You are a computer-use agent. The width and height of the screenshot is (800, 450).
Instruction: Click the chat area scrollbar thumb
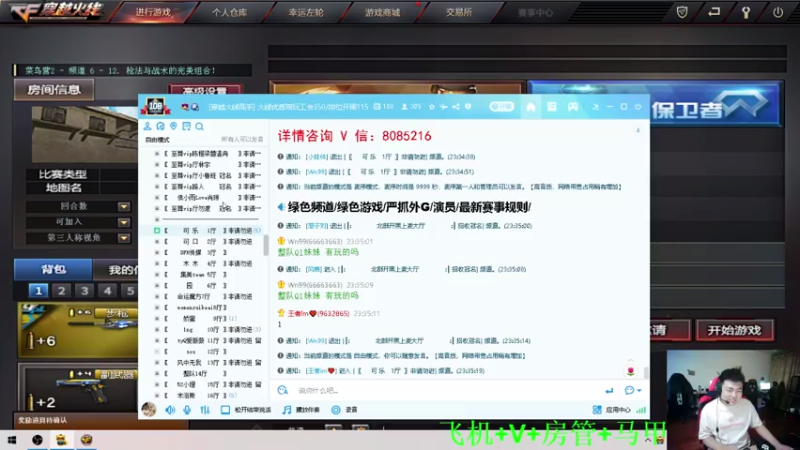pos(646,373)
